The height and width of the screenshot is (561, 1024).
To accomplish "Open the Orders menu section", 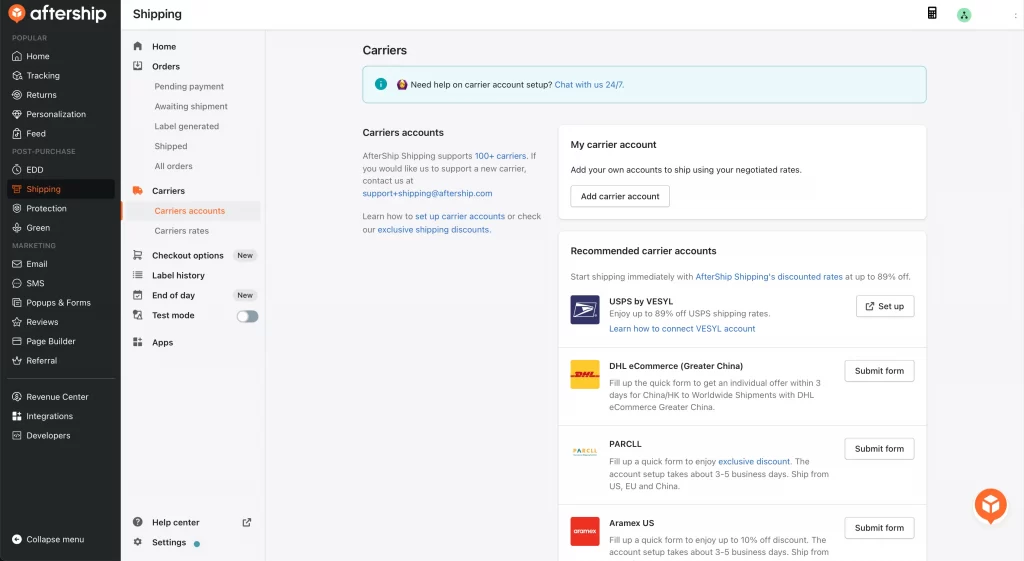I will click(166, 67).
